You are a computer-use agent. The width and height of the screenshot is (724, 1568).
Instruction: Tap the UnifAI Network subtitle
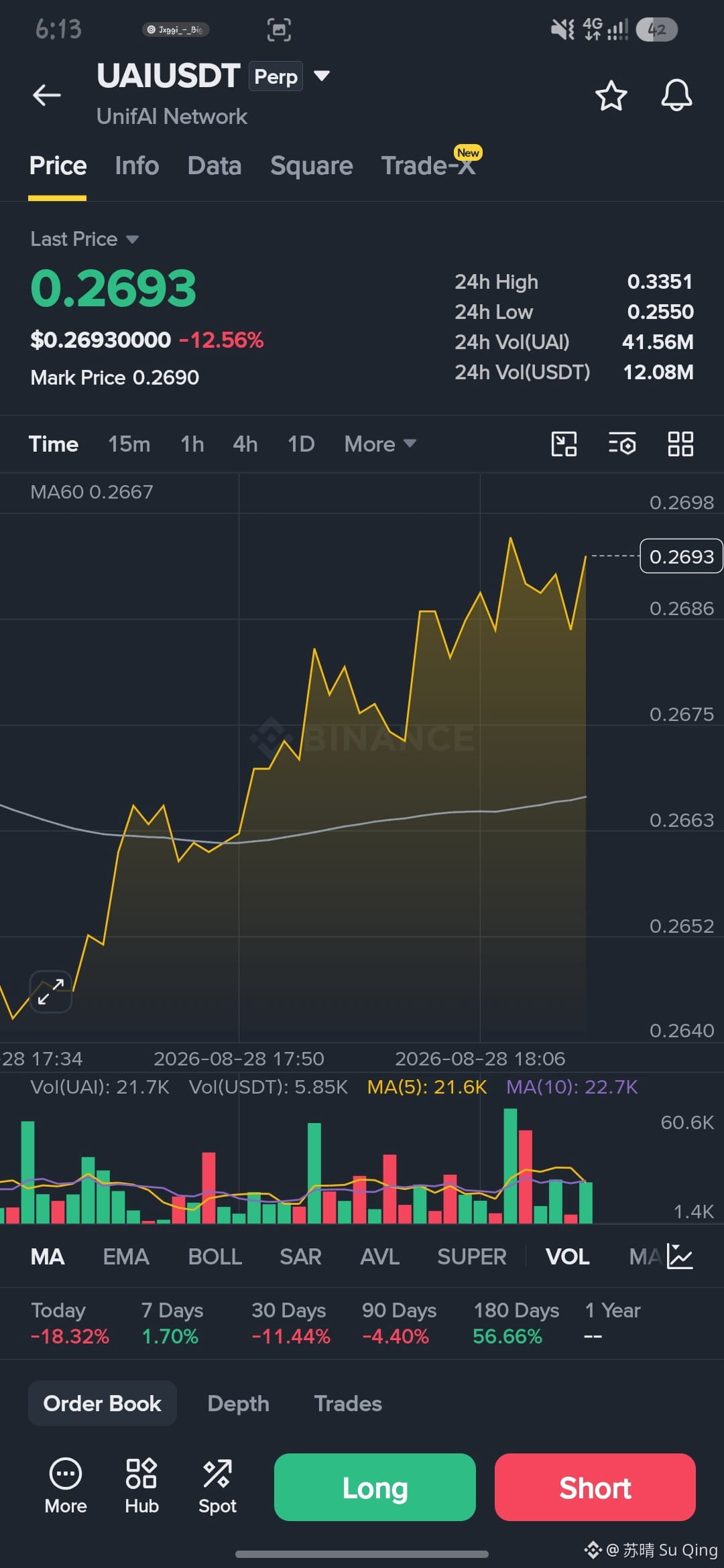(172, 117)
